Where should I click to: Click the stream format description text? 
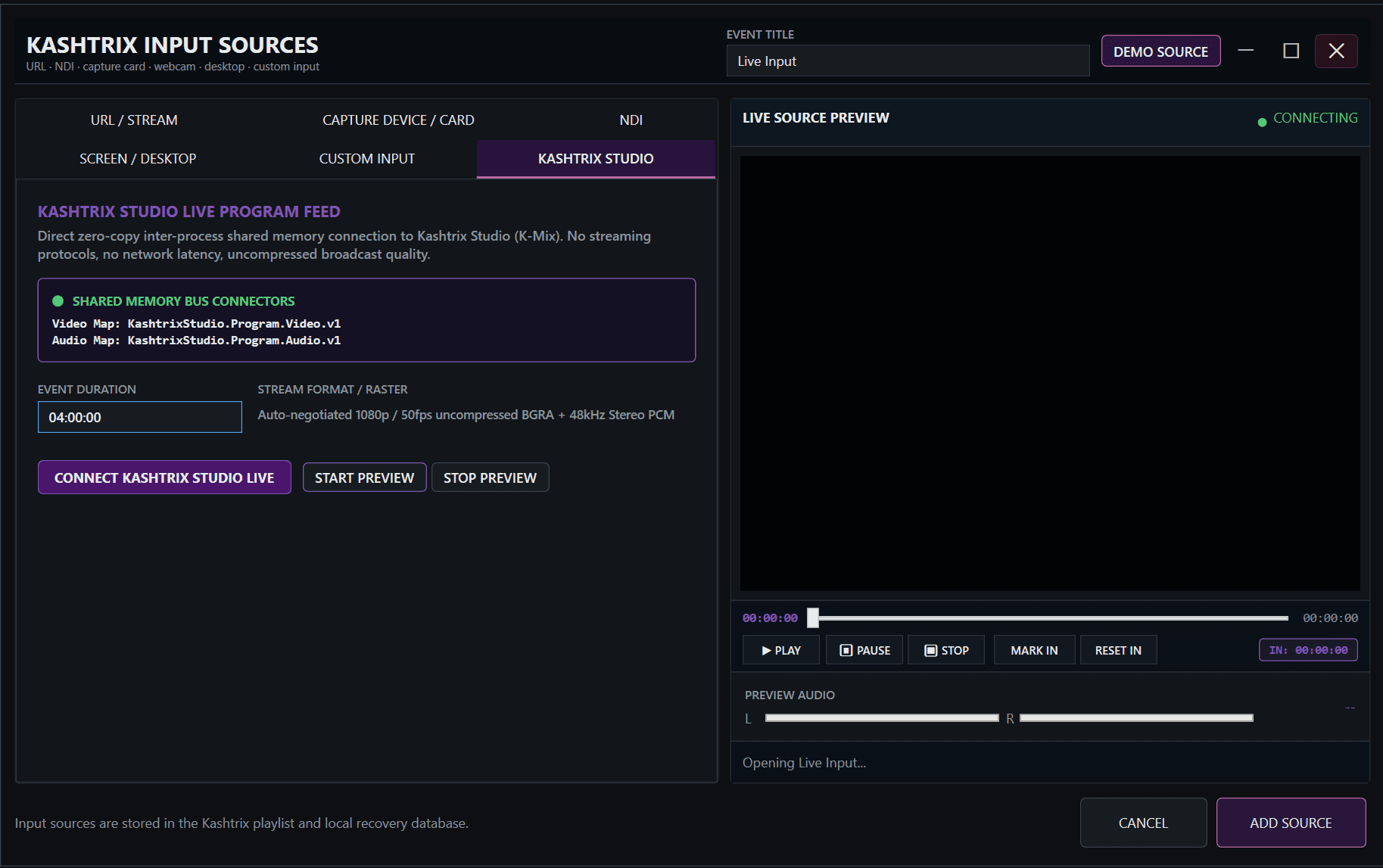[x=466, y=415]
